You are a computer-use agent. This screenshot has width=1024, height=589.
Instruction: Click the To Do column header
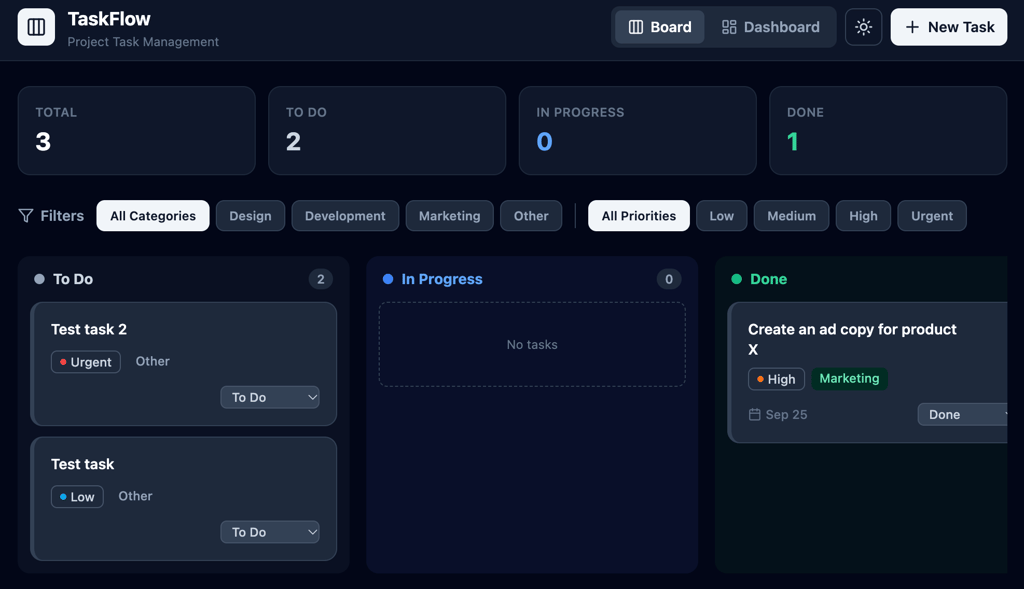coord(72,279)
